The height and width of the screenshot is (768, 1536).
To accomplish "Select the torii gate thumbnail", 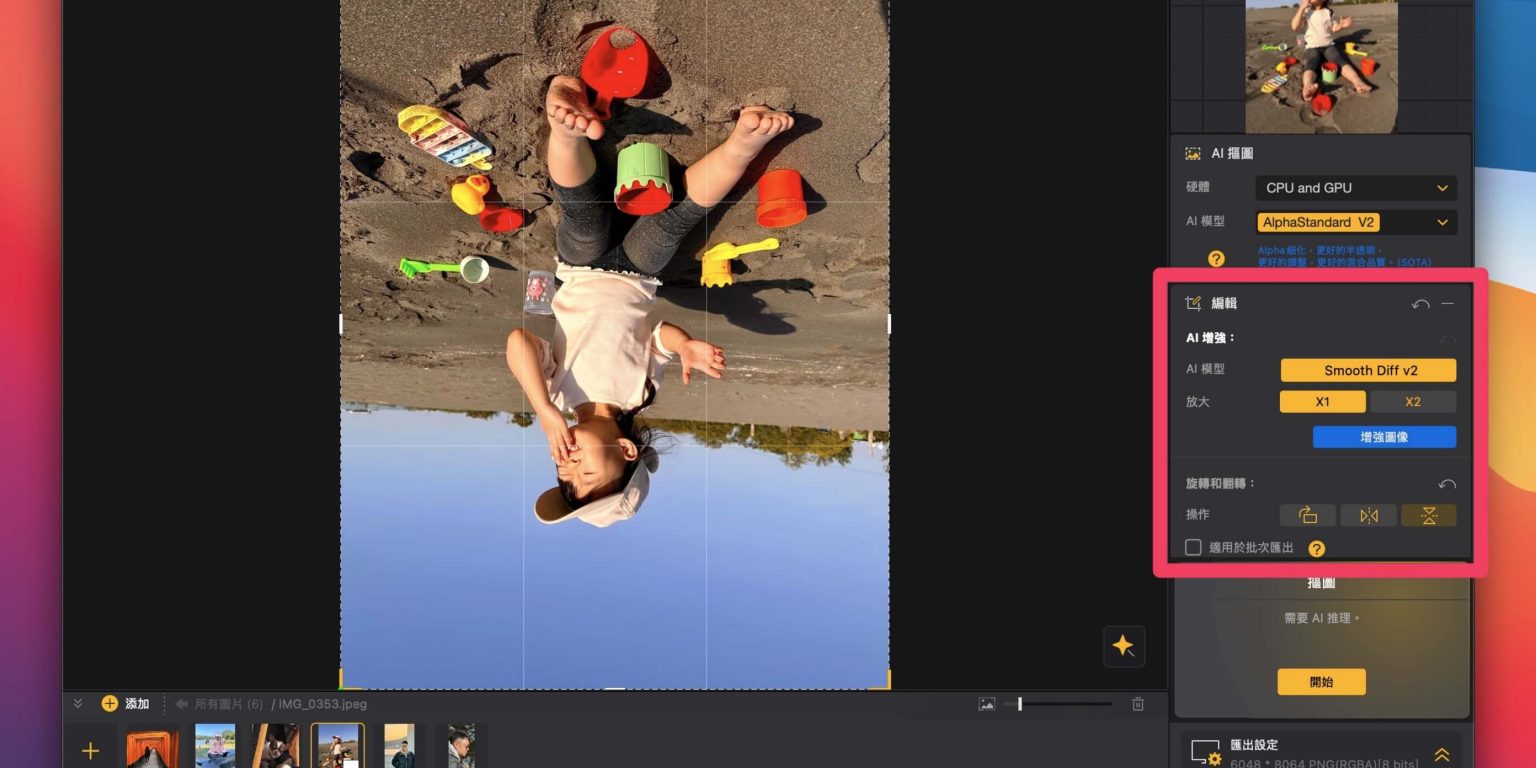I will (152, 747).
